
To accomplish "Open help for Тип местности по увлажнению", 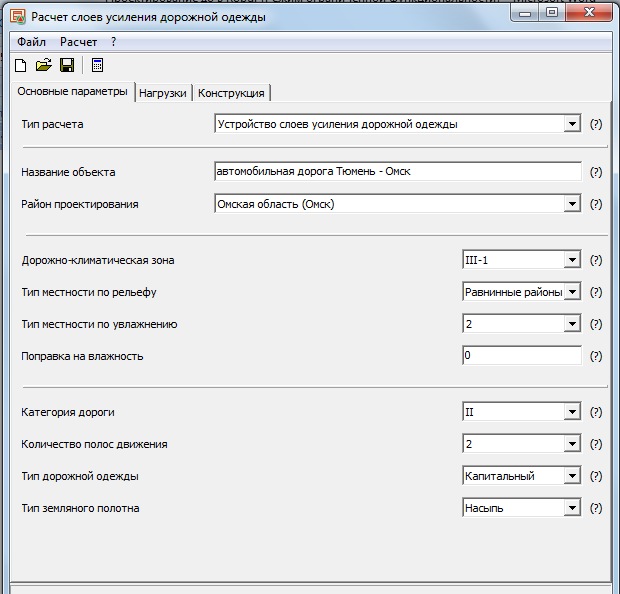I will coord(596,324).
